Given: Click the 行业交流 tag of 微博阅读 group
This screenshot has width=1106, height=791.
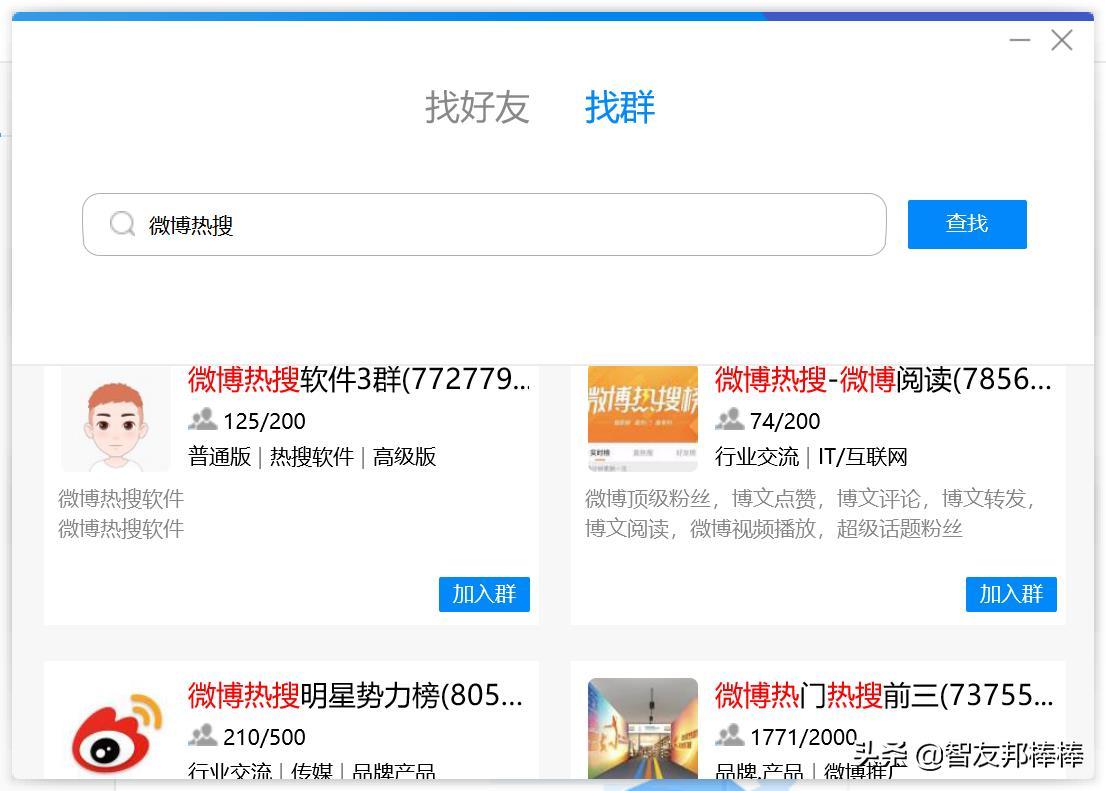Looking at the screenshot, I should 757,457.
